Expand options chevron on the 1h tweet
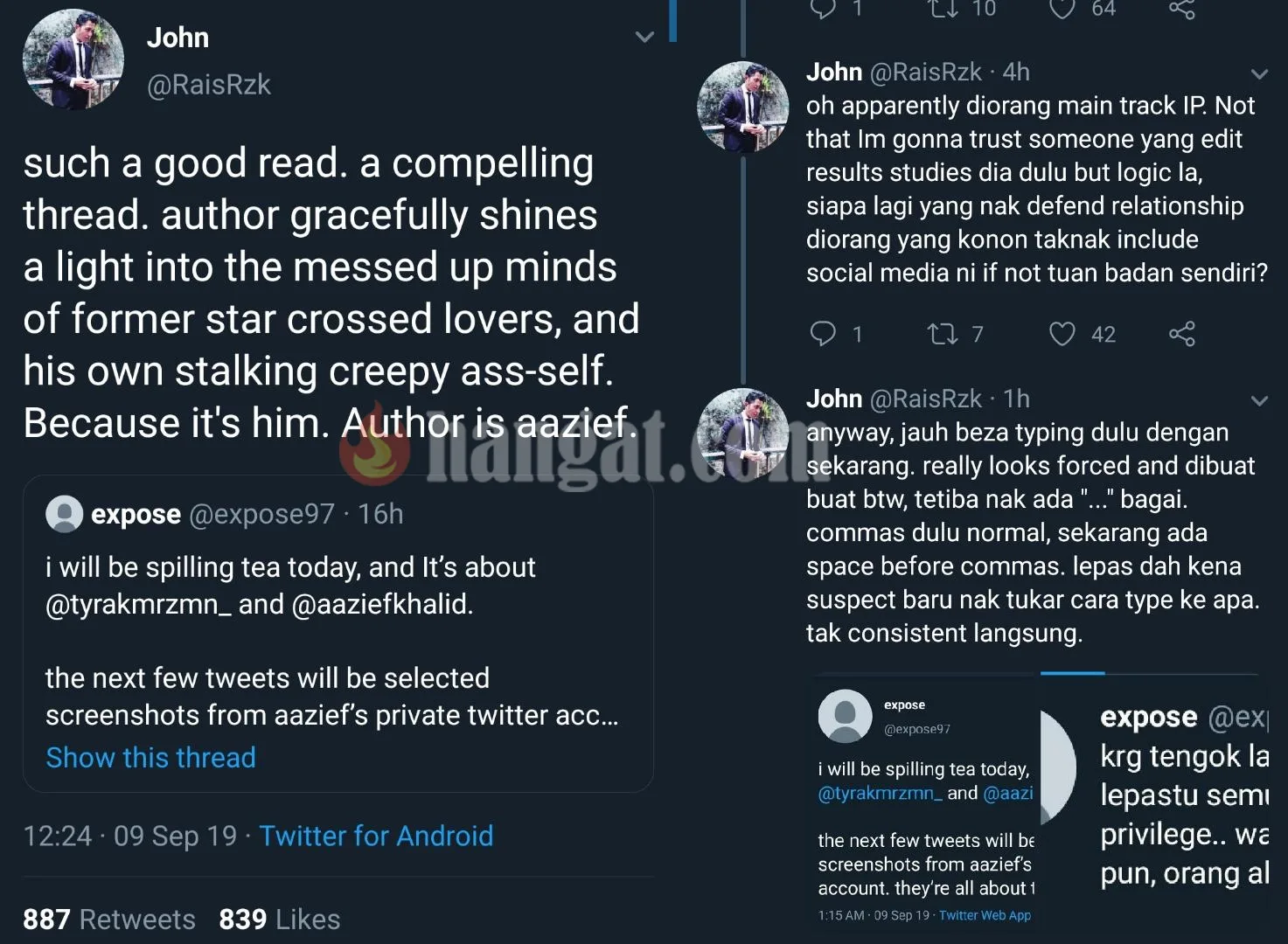The image size is (1288, 944). [1259, 401]
